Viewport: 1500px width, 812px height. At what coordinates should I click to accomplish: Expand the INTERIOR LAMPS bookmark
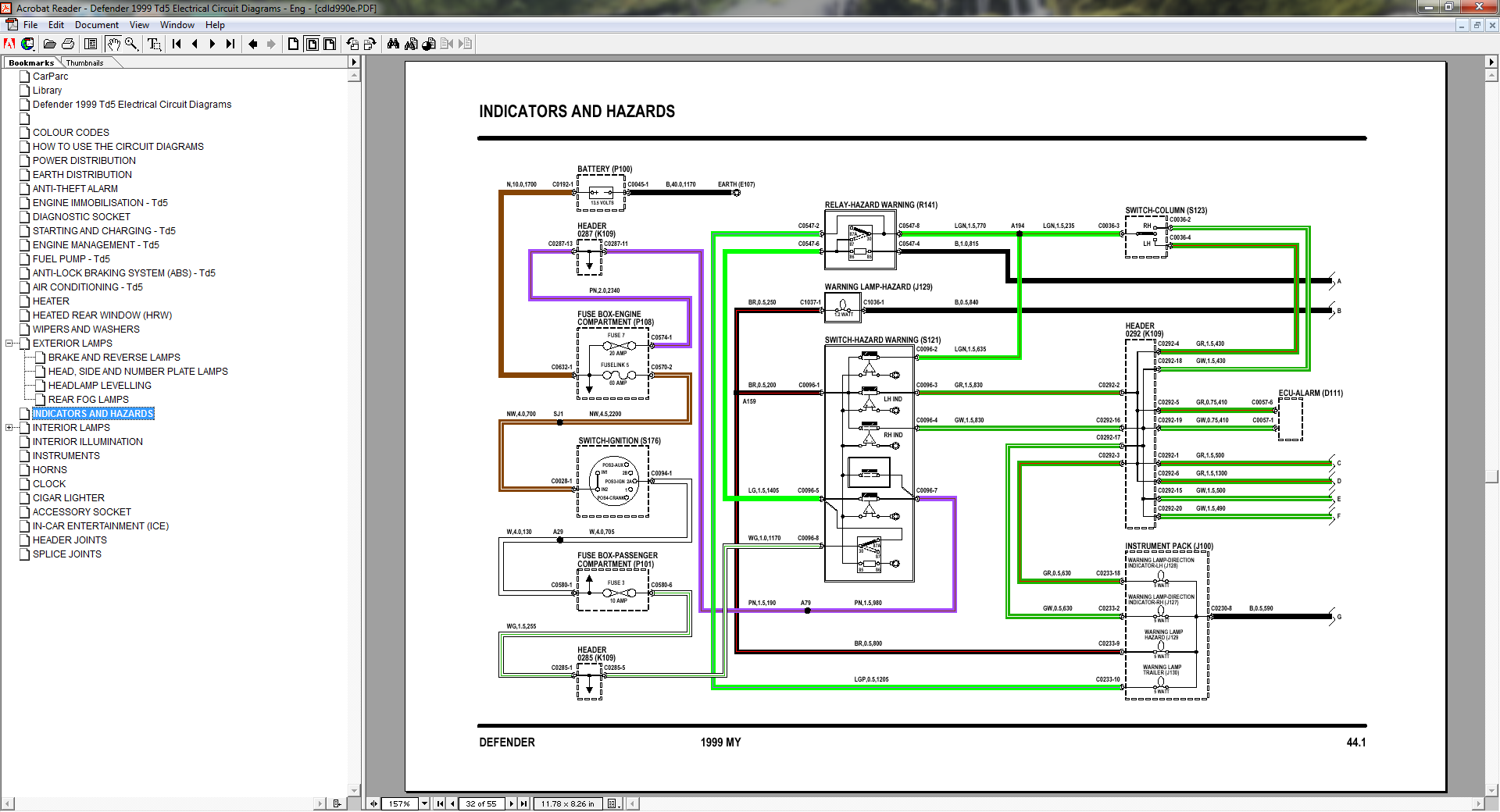pos(9,428)
